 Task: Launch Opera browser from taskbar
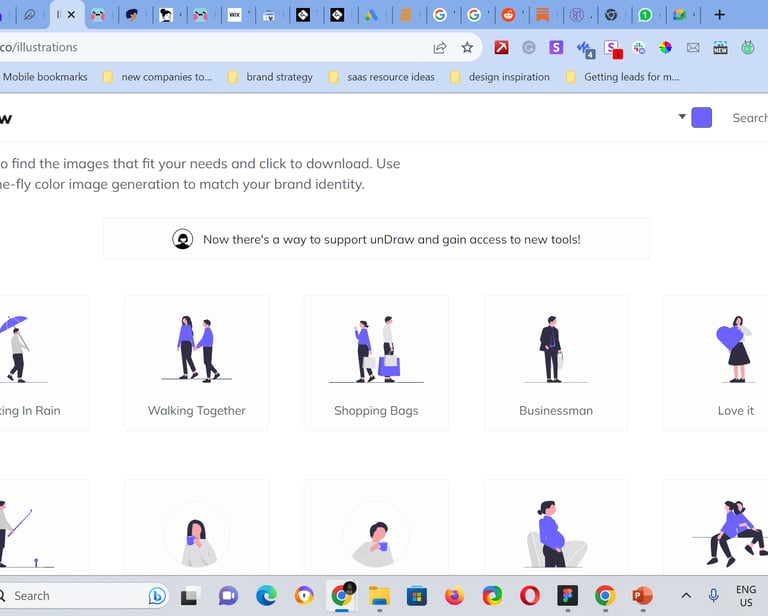tap(529, 596)
